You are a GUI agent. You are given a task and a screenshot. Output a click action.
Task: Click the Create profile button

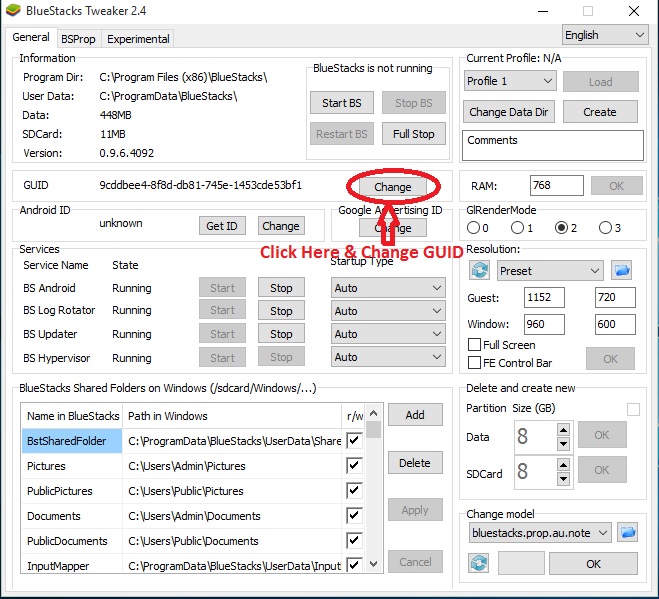(600, 112)
